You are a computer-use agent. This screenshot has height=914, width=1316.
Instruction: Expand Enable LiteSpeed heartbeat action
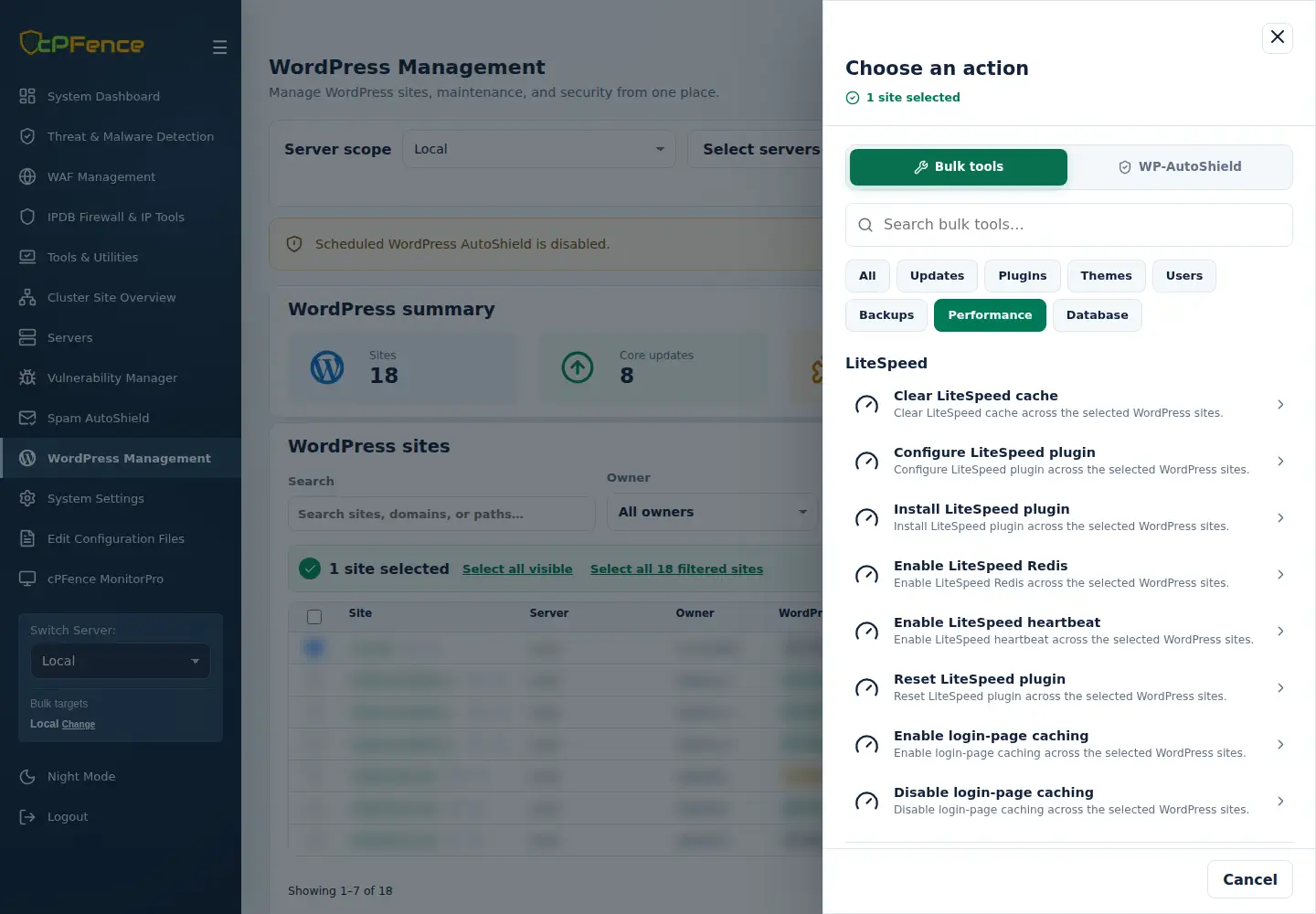pyautogui.click(x=1069, y=631)
